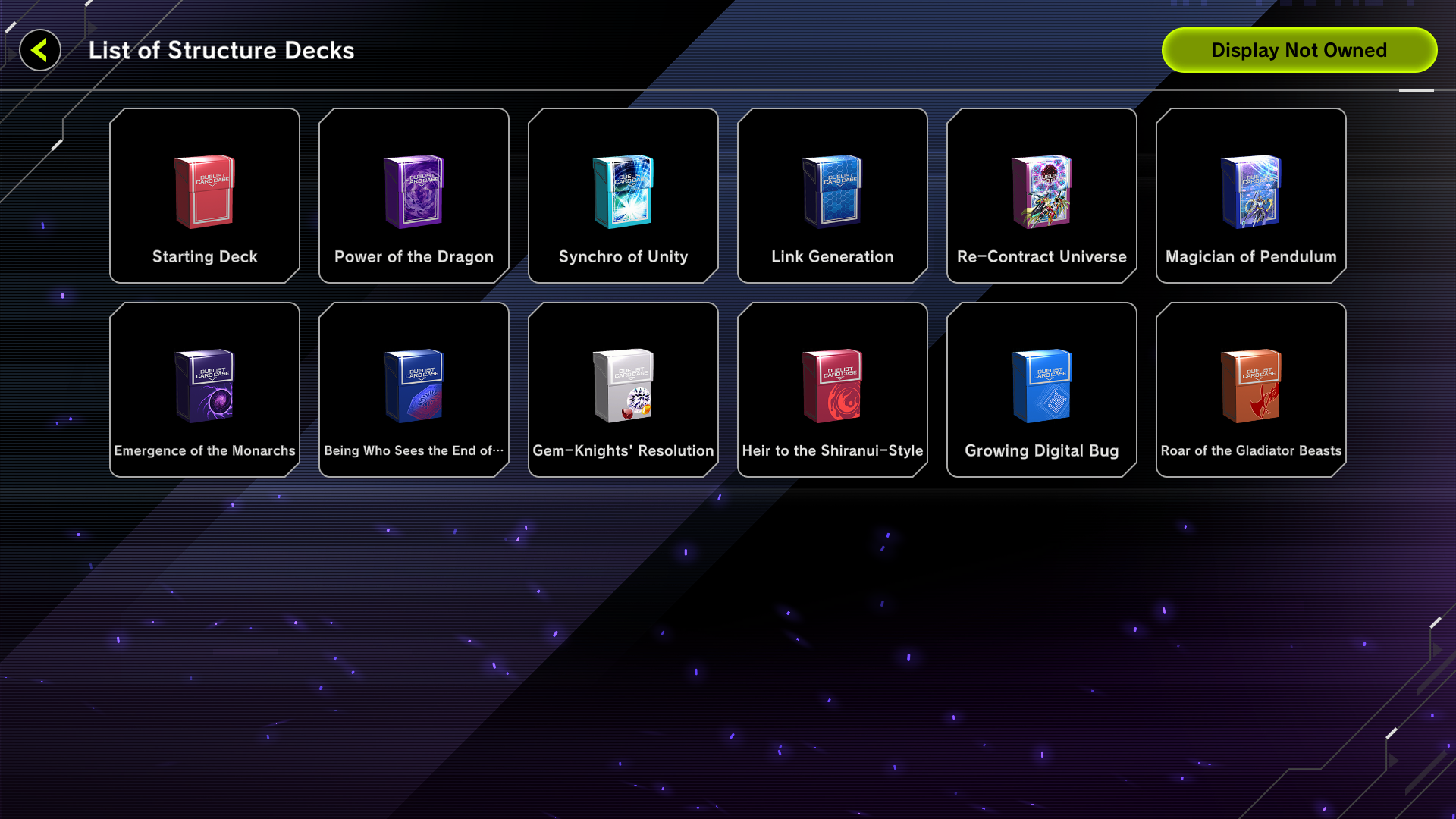Viewport: 1456px width, 819px height.
Task: Select the white Gem-Knights' Resolution case
Action: tap(623, 386)
